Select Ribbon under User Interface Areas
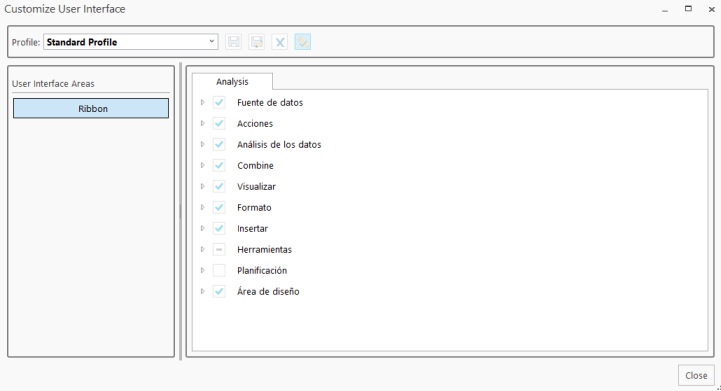Viewport: 721px width, 391px height. 91,109
